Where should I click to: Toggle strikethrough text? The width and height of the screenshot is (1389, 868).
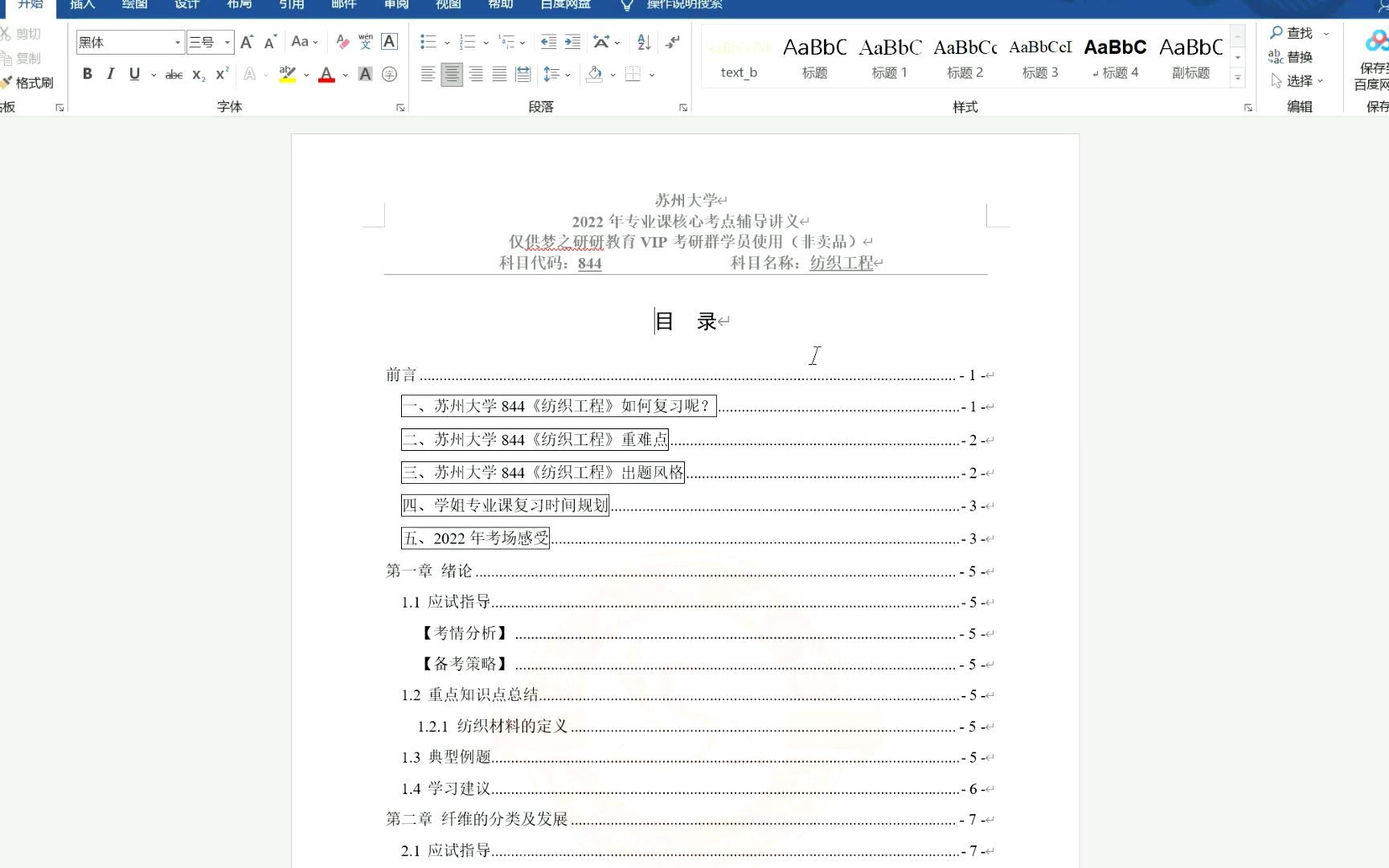174,75
